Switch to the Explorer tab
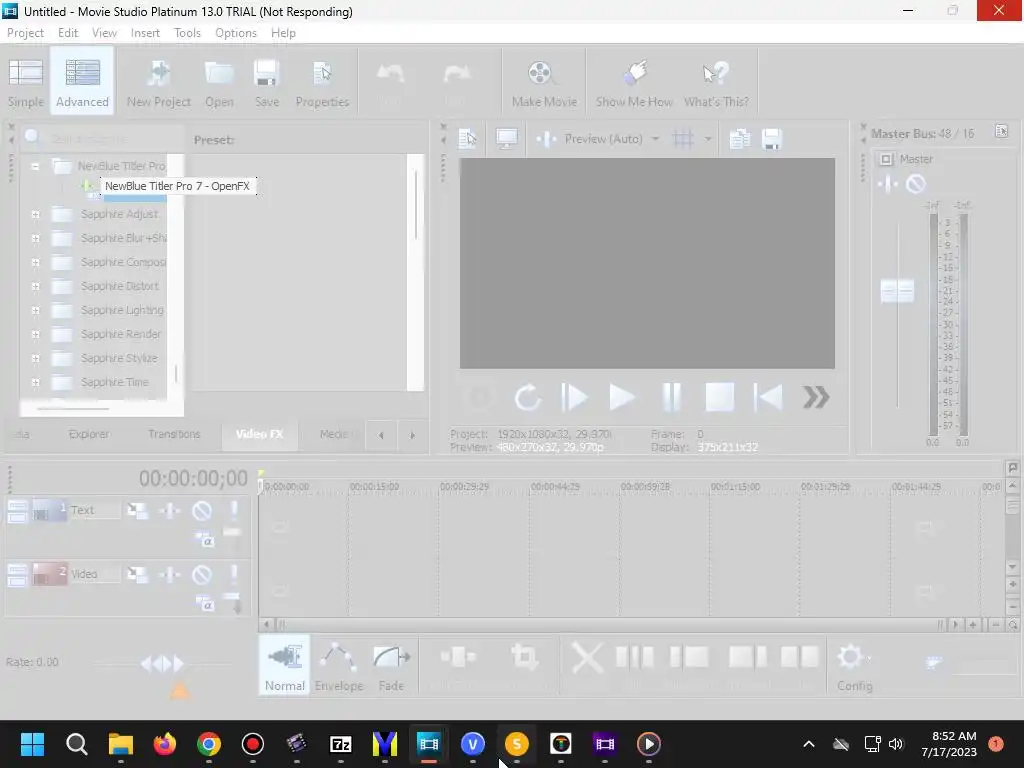This screenshot has height=768, width=1024. [89, 434]
